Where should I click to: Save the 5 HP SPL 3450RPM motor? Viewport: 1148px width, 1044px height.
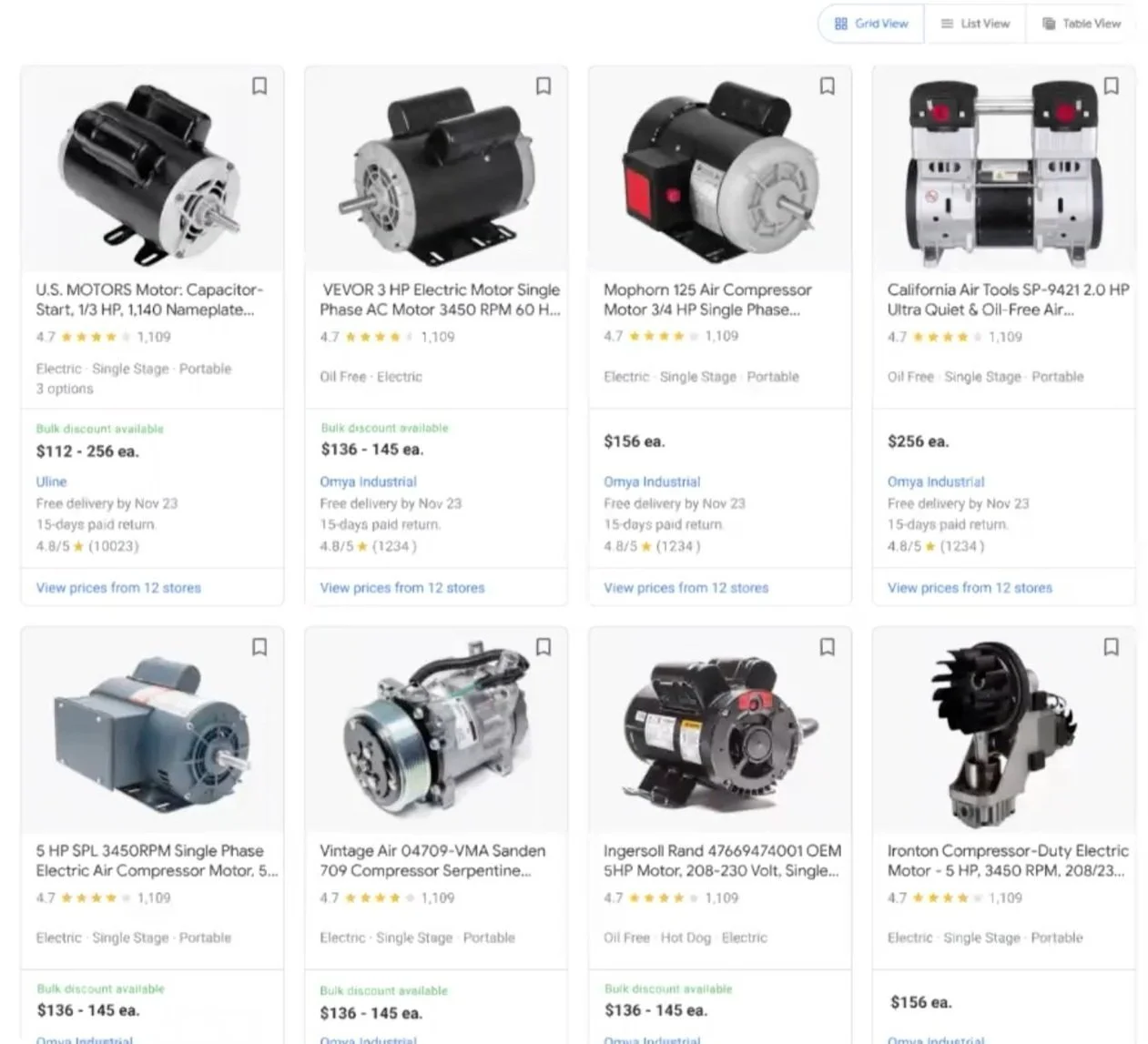point(259,646)
